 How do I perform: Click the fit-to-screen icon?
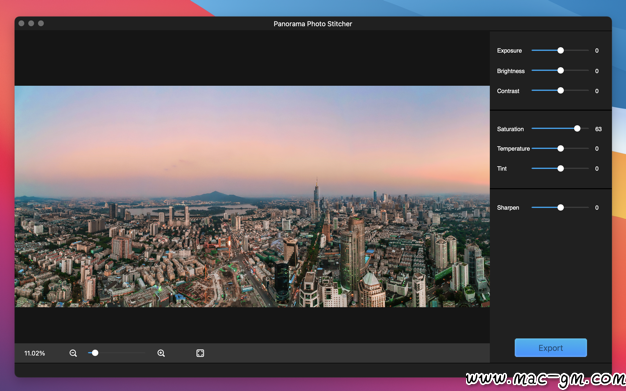[x=200, y=353]
